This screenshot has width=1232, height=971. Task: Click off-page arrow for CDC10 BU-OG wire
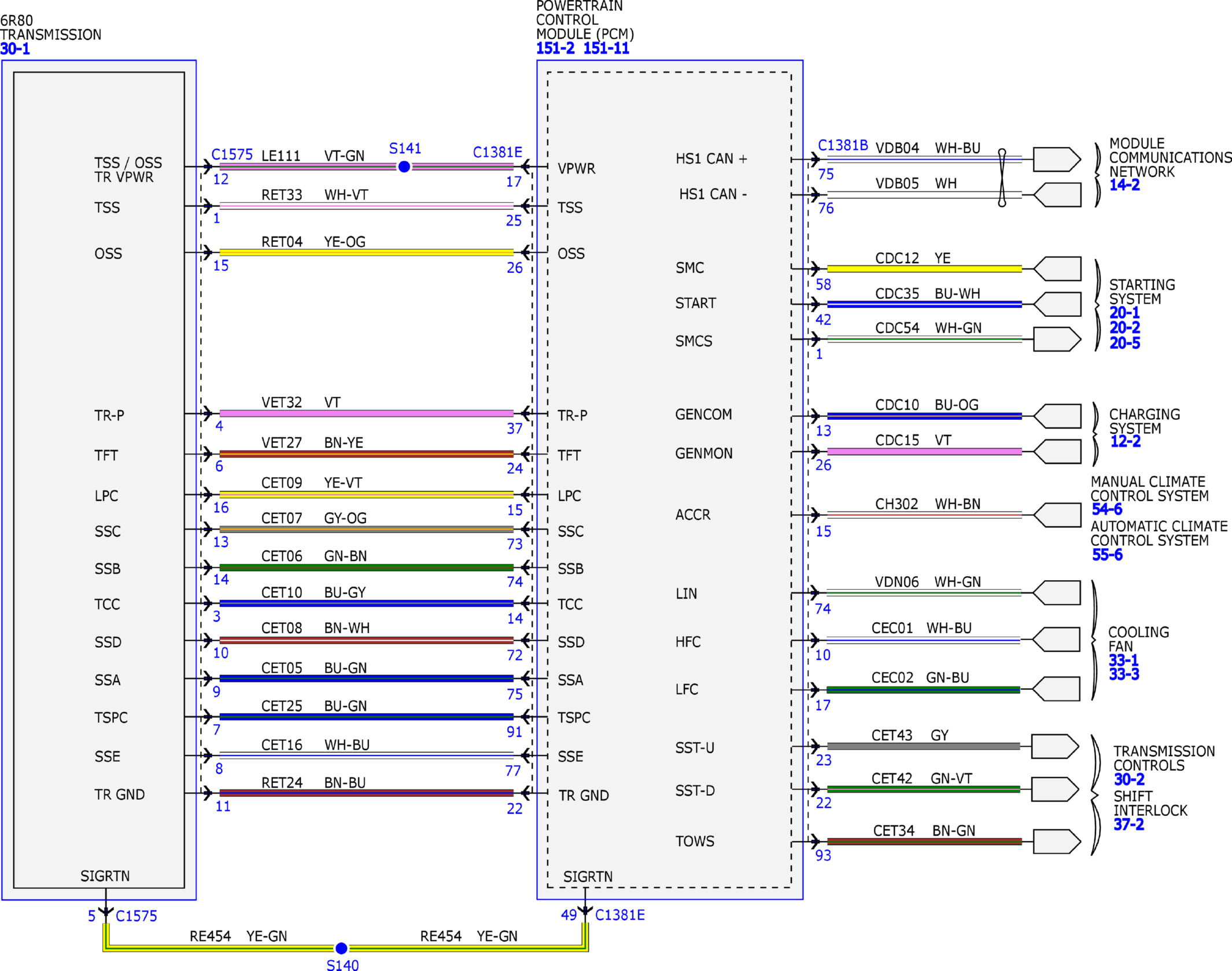coord(1057,416)
